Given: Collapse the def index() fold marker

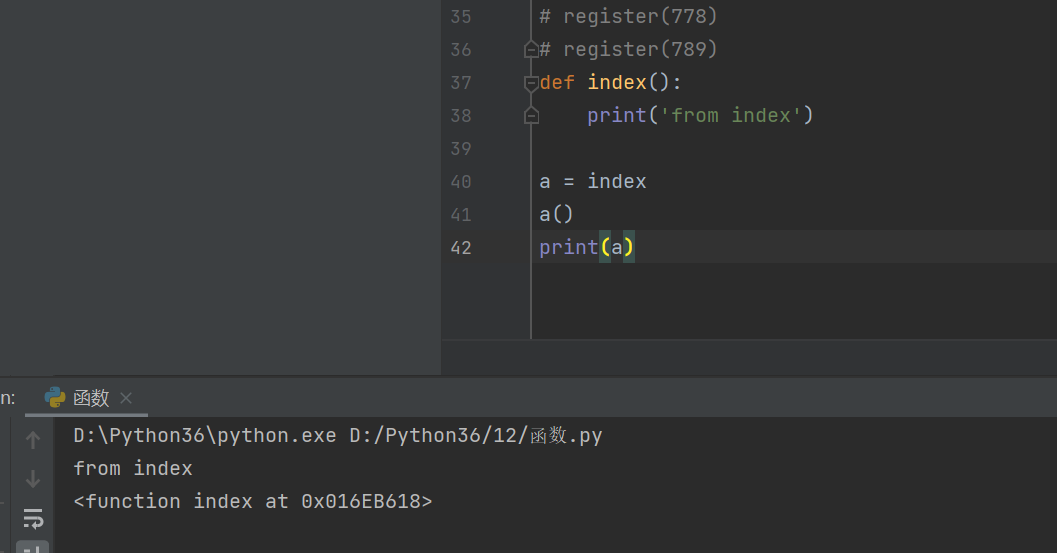Looking at the screenshot, I should pyautogui.click(x=531, y=83).
